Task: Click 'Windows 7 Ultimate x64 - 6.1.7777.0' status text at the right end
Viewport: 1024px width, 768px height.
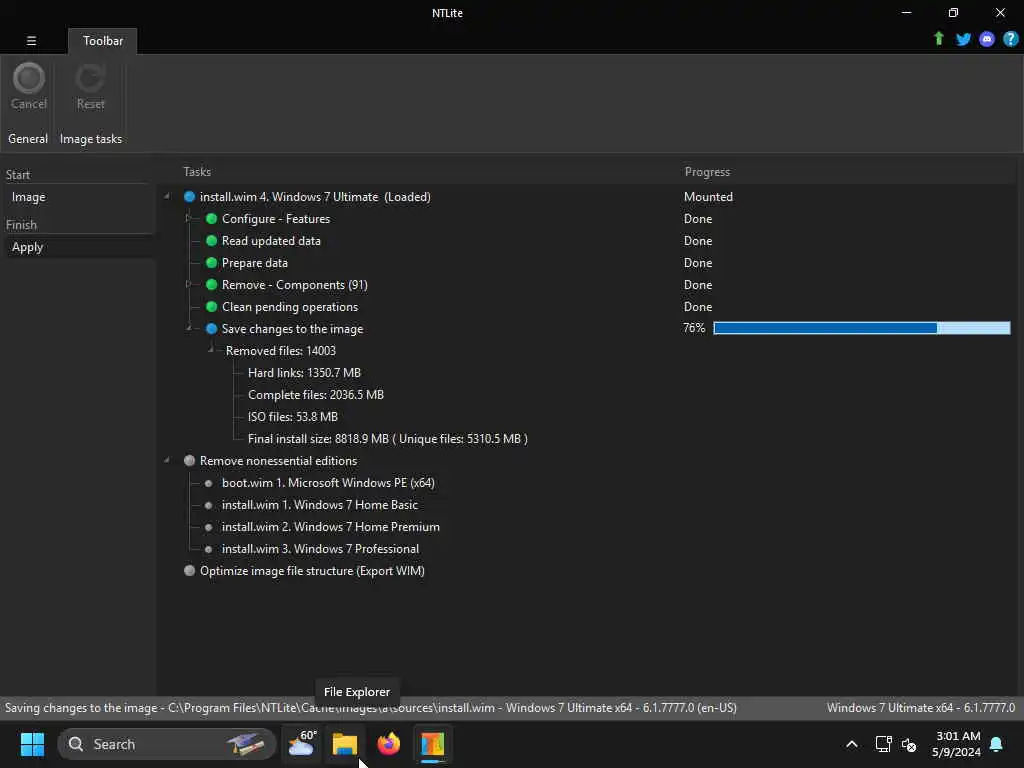Action: click(x=921, y=708)
